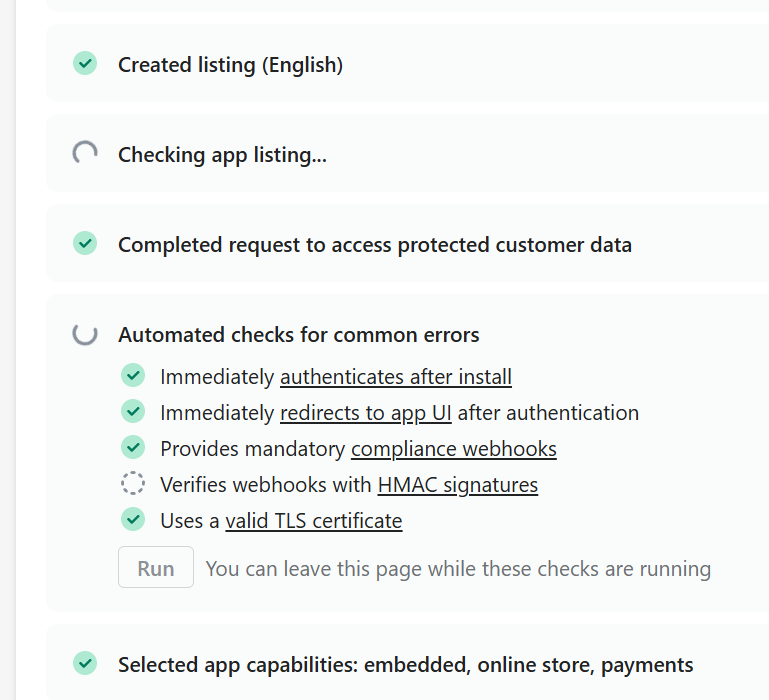The image size is (769, 700).
Task: Open the authenticates after install link
Action: [396, 377]
